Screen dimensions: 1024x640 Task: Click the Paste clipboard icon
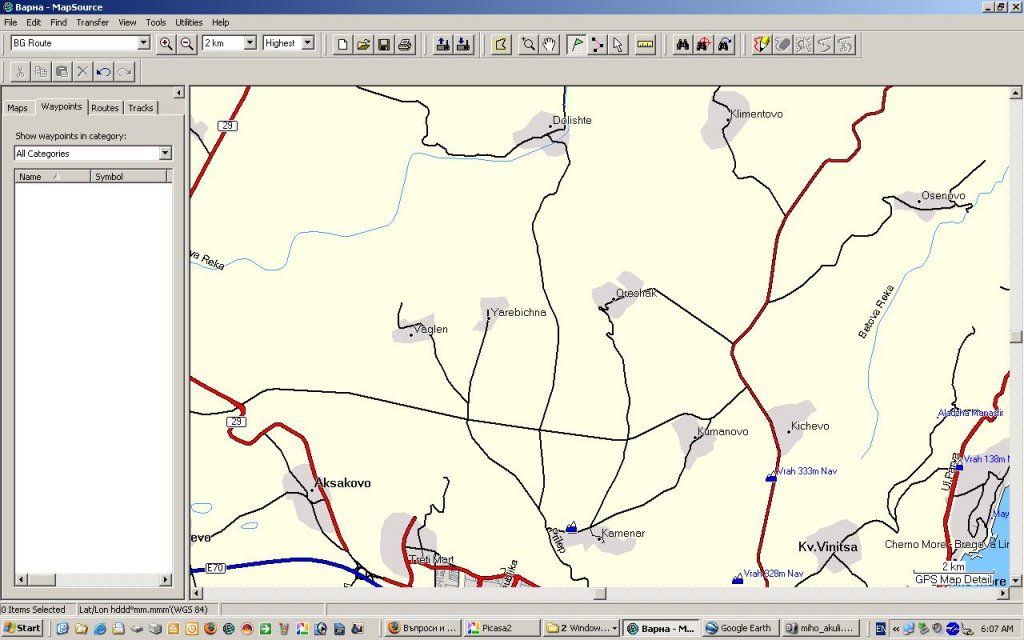pyautogui.click(x=61, y=71)
